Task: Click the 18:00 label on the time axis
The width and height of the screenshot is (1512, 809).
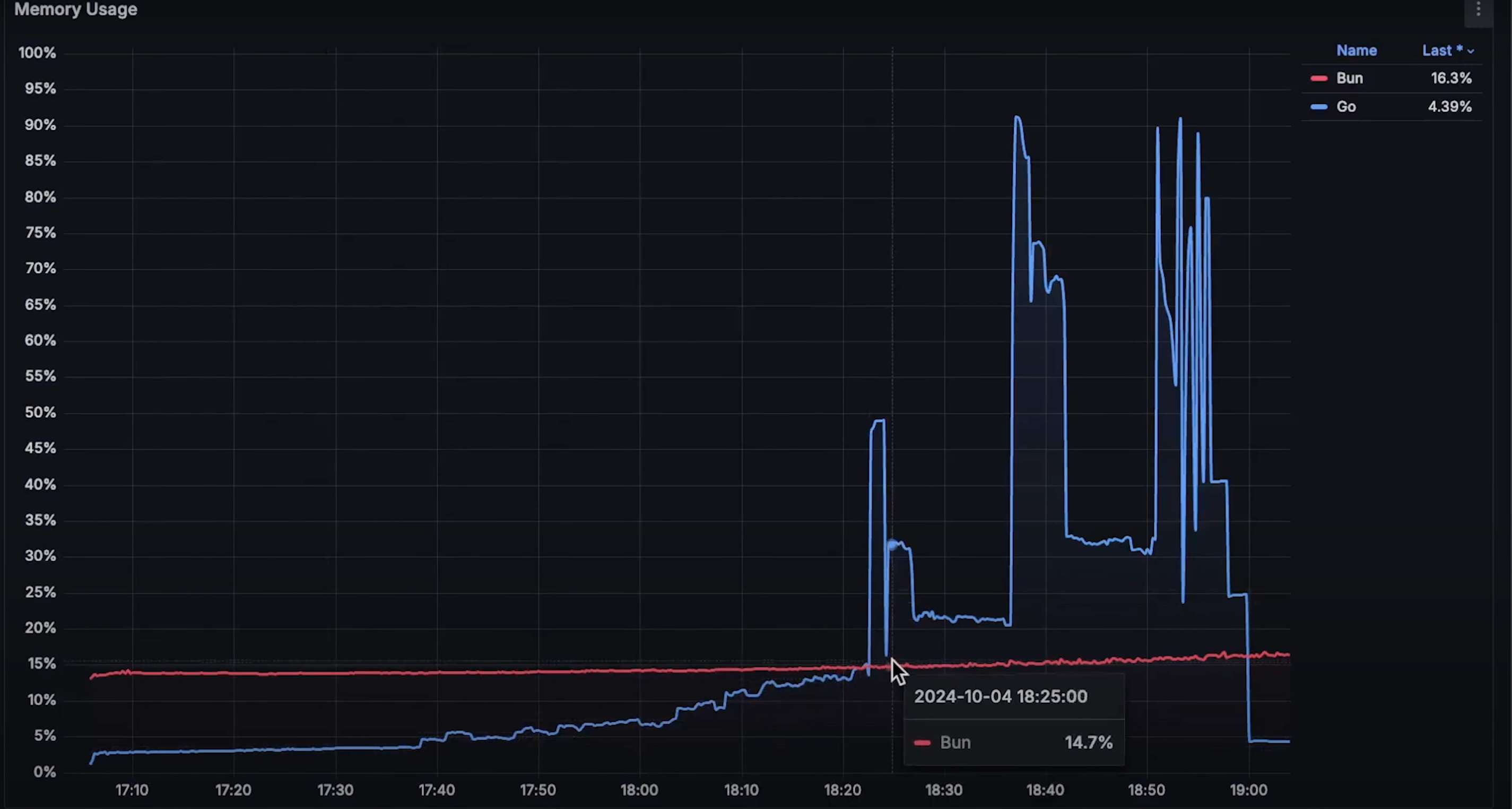Action: (639, 790)
